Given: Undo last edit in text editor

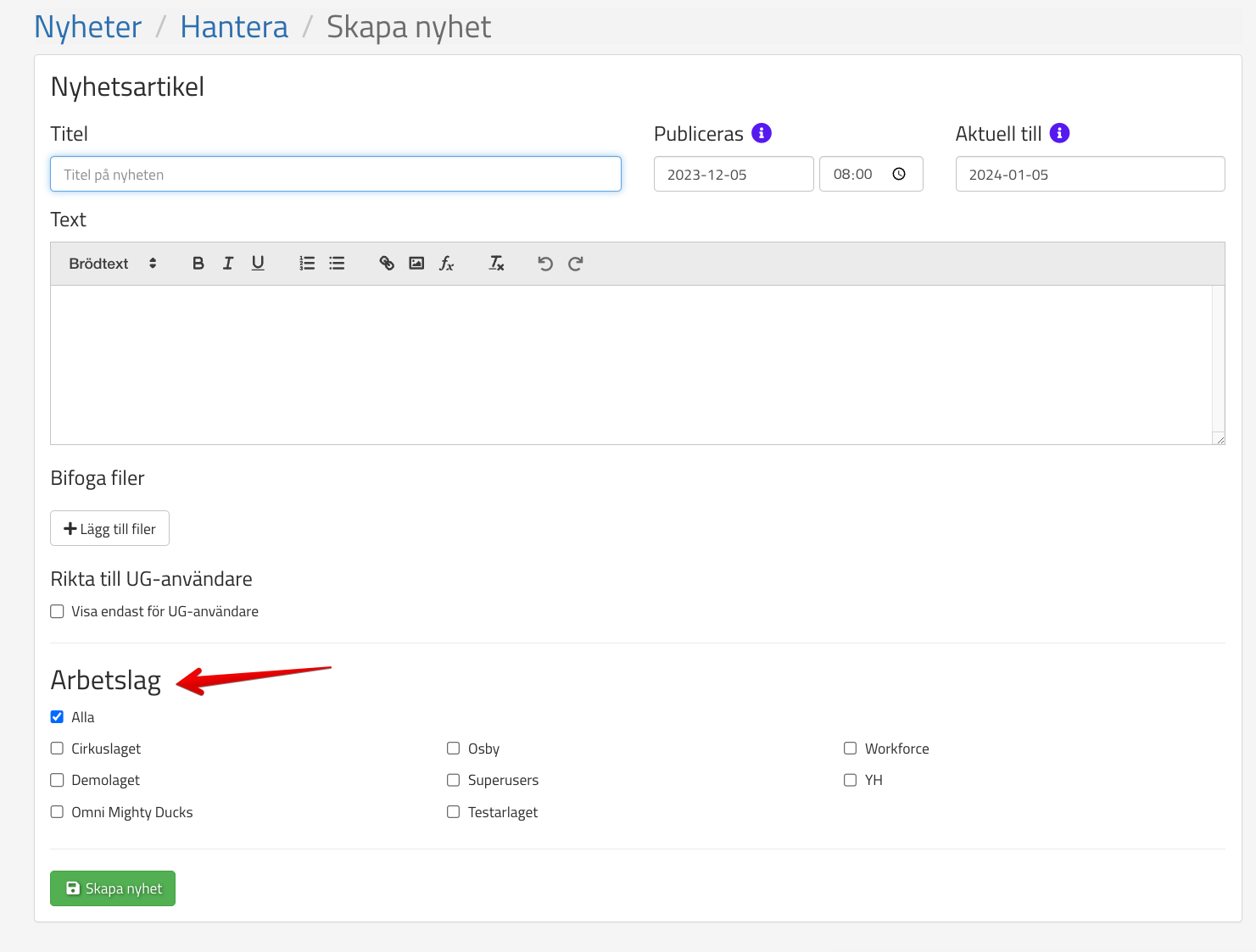Looking at the screenshot, I should (545, 264).
